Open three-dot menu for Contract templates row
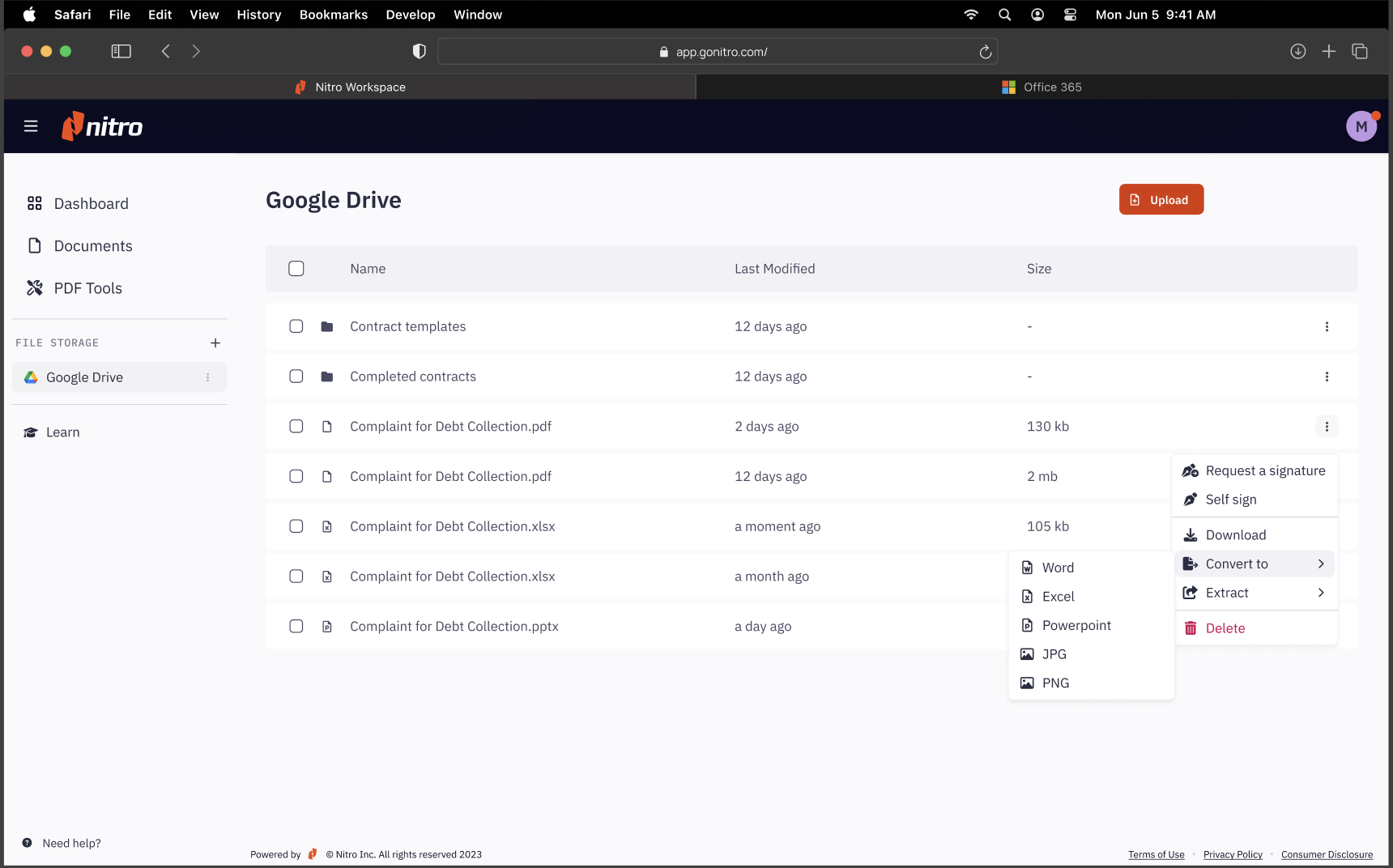 [1326, 326]
